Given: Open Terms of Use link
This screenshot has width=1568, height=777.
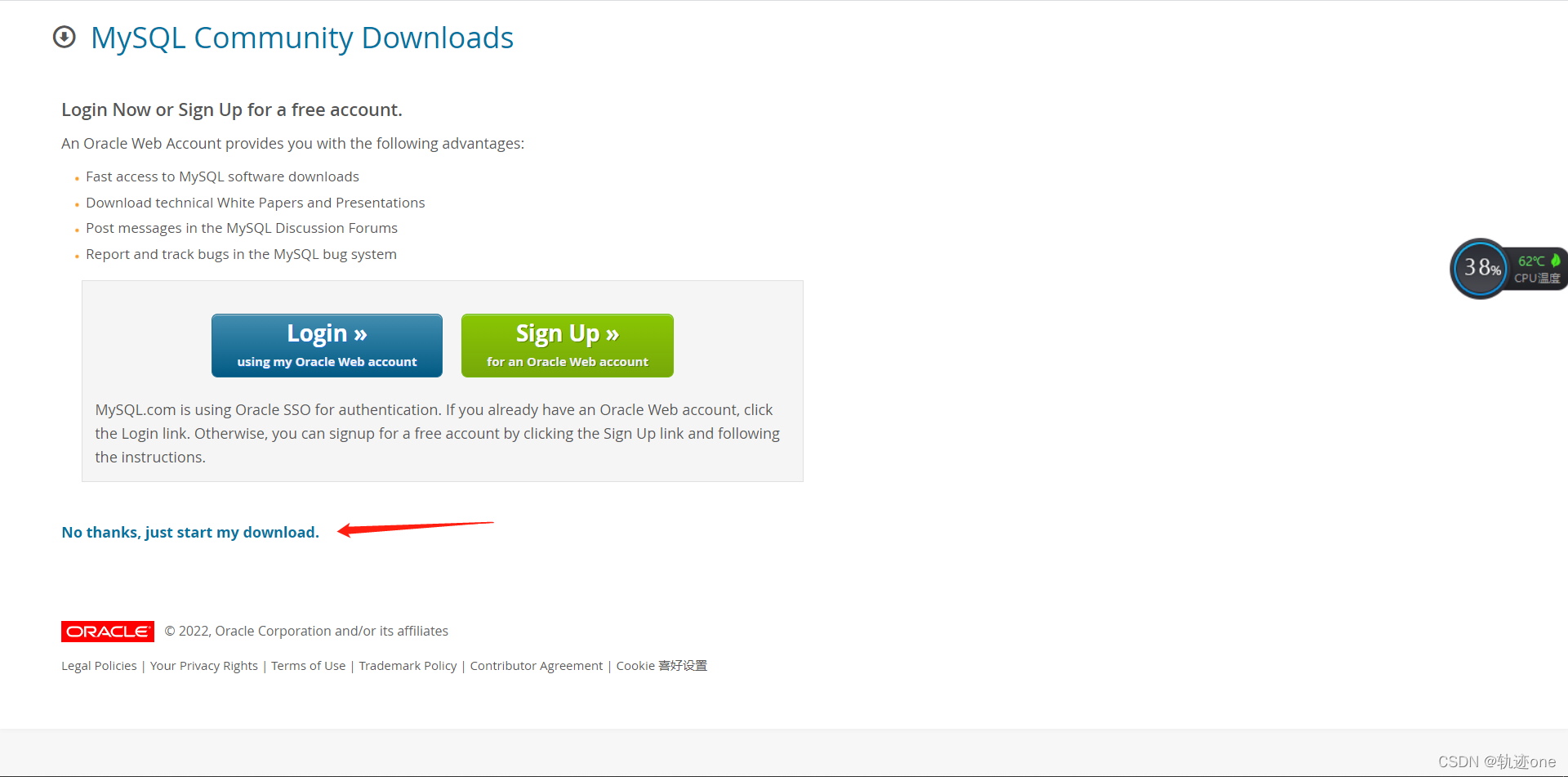Looking at the screenshot, I should pyautogui.click(x=309, y=666).
